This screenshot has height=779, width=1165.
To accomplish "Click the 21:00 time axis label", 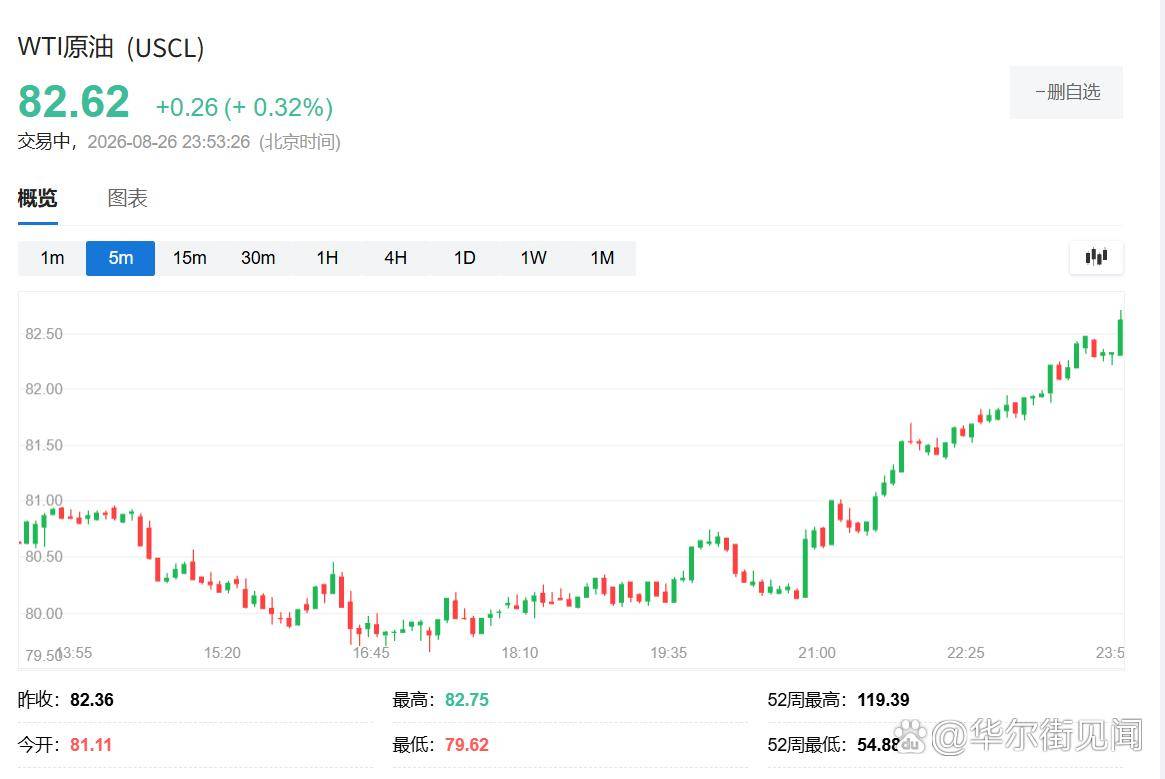I will point(817,653).
